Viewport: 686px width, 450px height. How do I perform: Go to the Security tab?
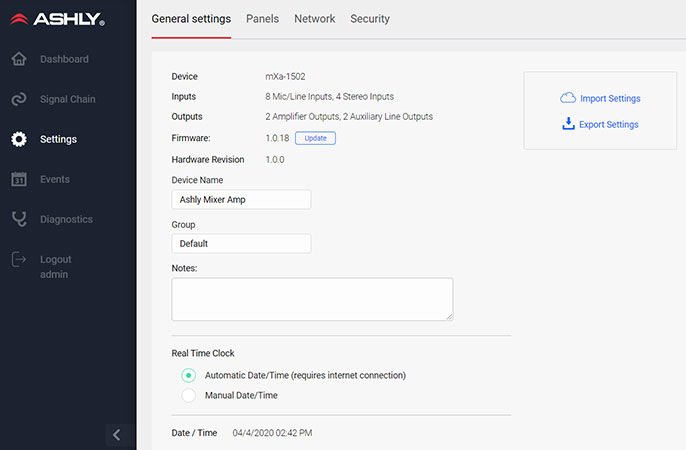pyautogui.click(x=370, y=19)
